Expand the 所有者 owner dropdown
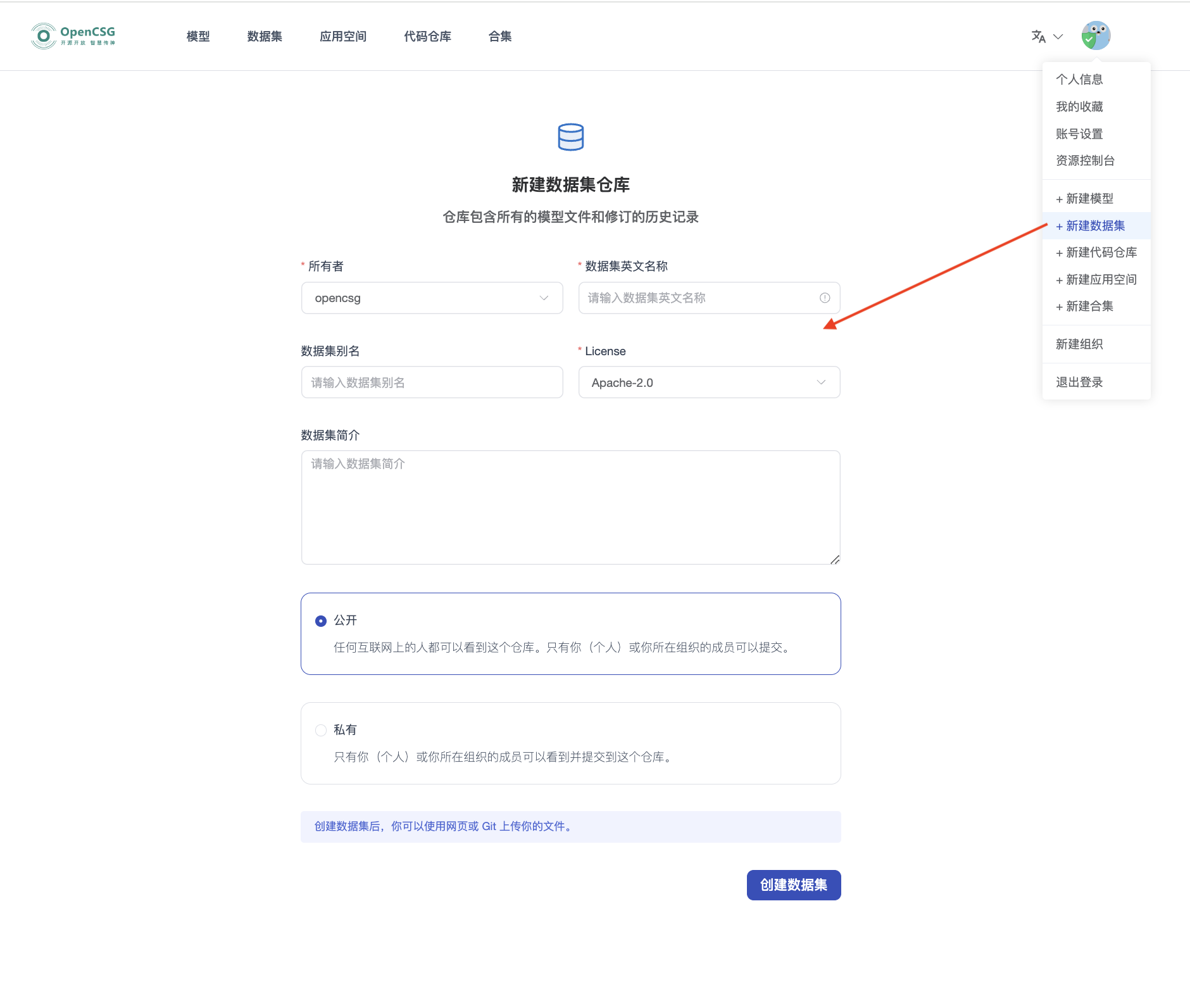1190x1008 pixels. tap(432, 298)
